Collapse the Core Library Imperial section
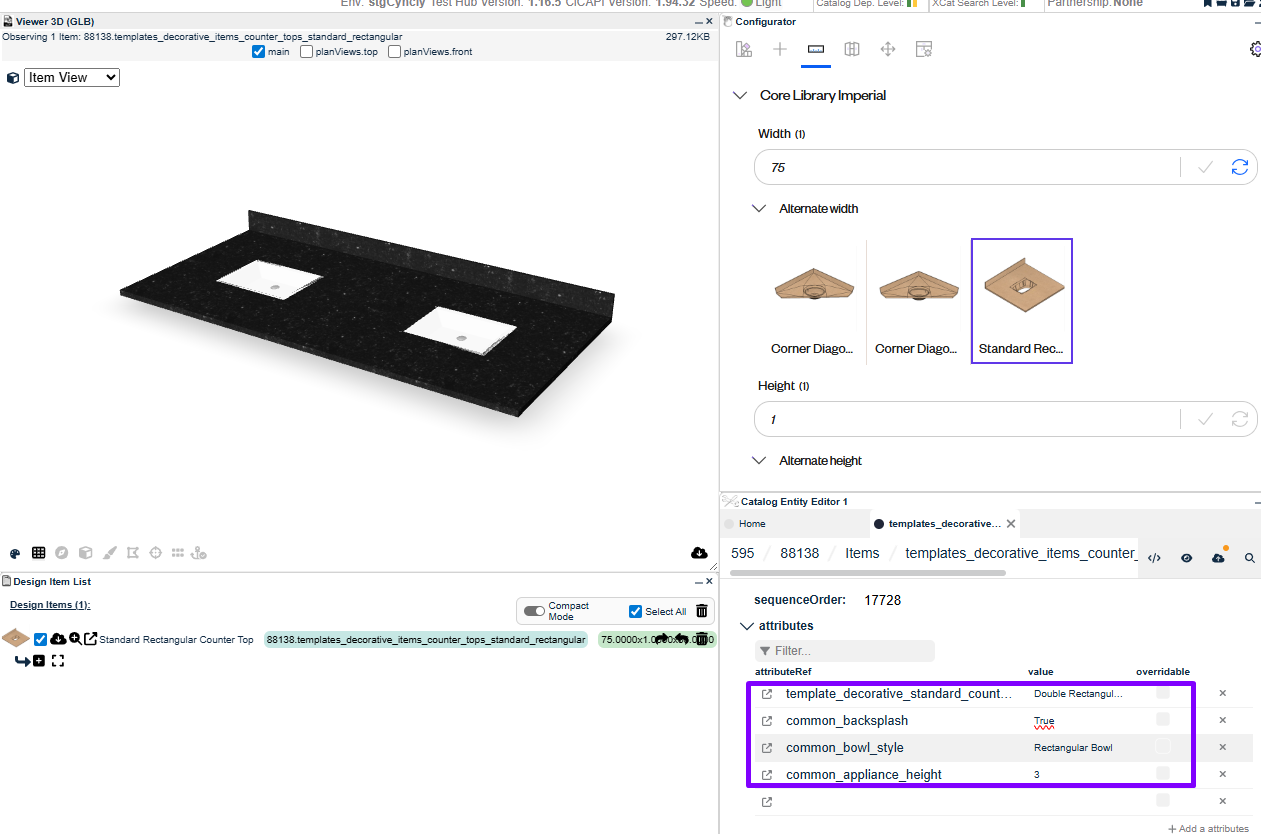 click(x=740, y=96)
